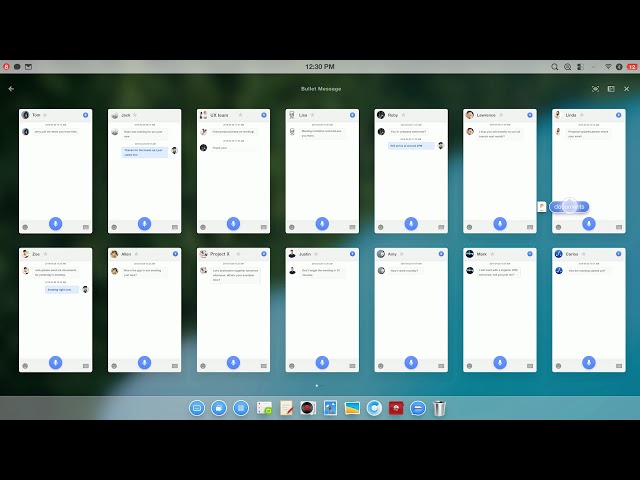Switch layout view using the header panel icon
The height and width of the screenshot is (480, 640).
(x=611, y=89)
